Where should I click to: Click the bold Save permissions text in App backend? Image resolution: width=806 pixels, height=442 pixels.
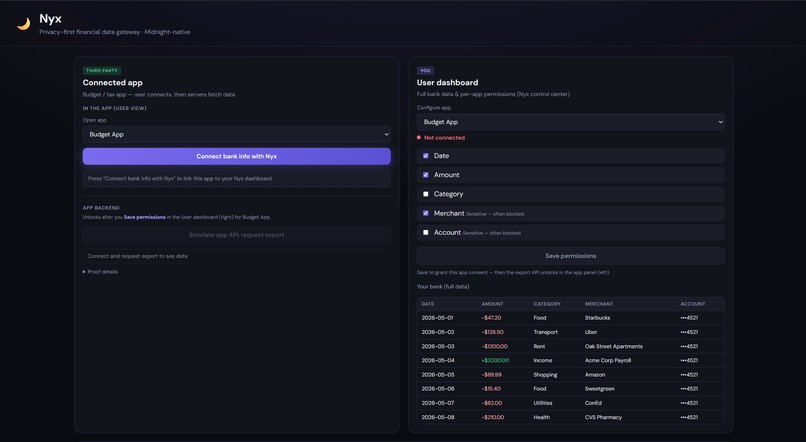(144, 217)
